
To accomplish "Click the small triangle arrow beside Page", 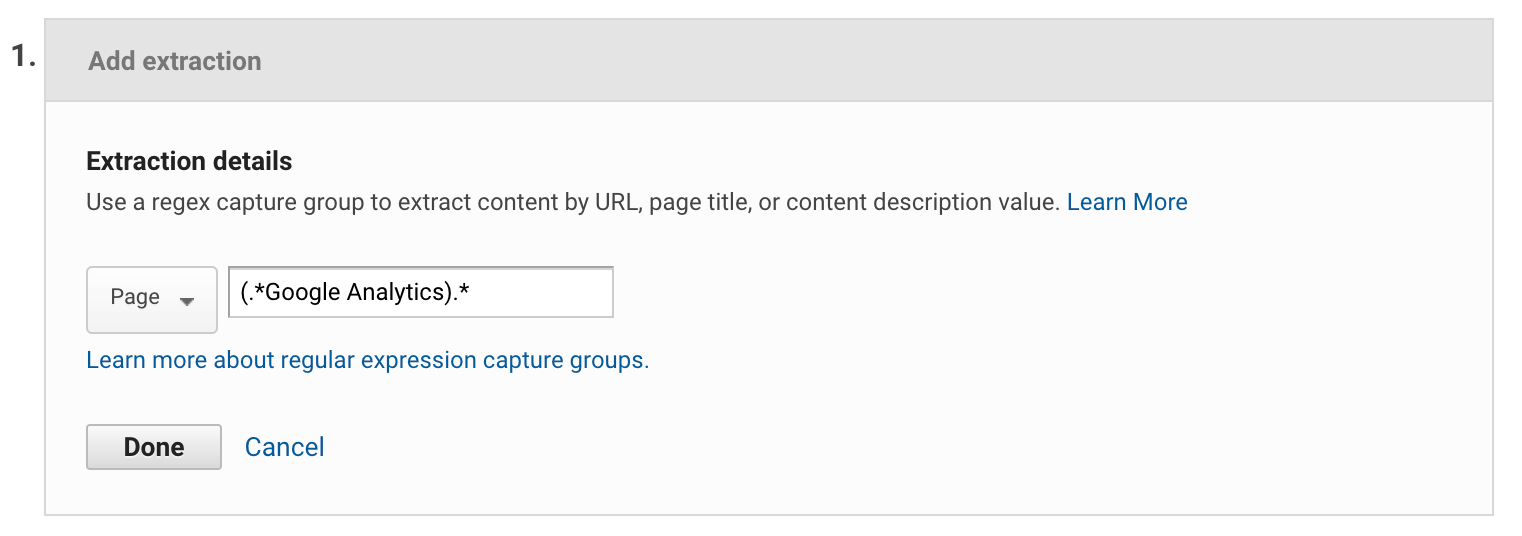I will pos(186,301).
